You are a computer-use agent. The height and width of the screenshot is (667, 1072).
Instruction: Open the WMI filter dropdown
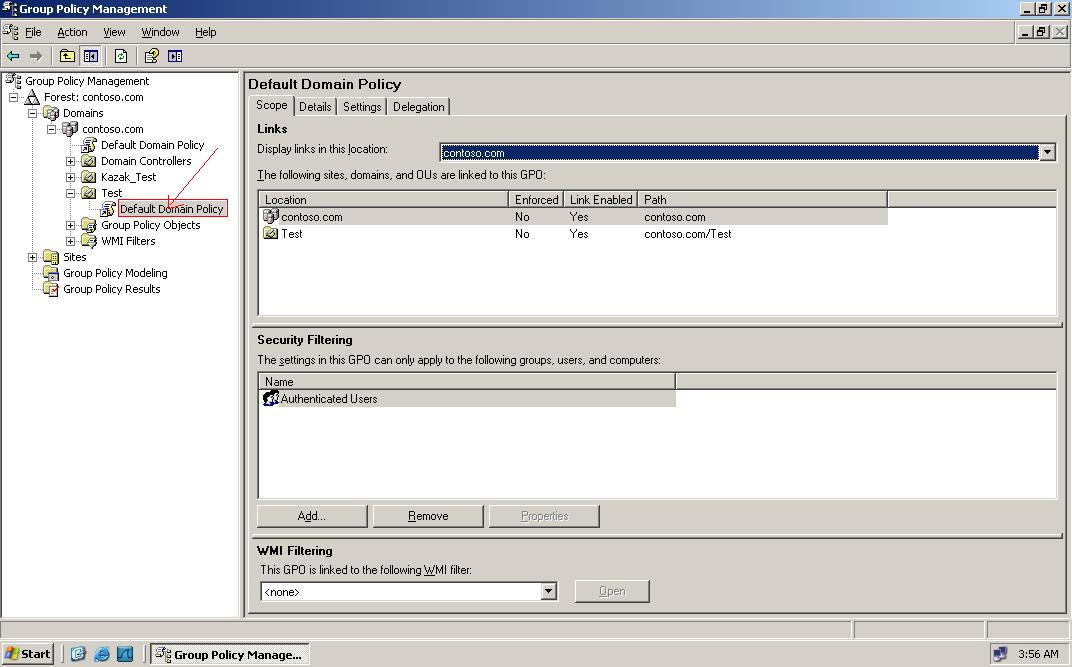pyautogui.click(x=548, y=591)
